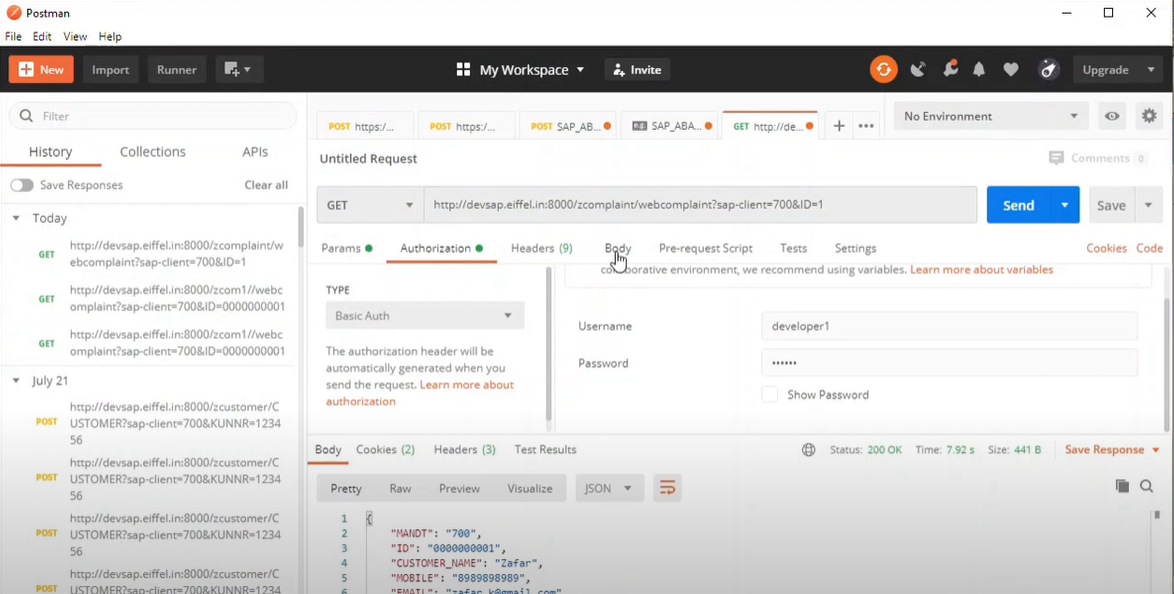Open new window dropdown icon

coord(240,70)
